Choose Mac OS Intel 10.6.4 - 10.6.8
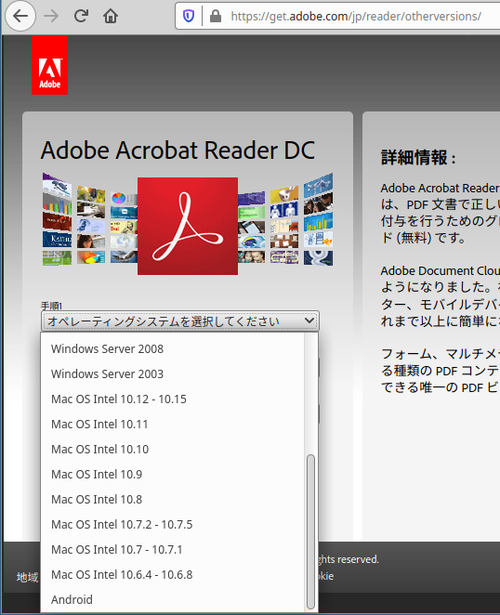Image resolution: width=500 pixels, height=615 pixels. point(173,575)
